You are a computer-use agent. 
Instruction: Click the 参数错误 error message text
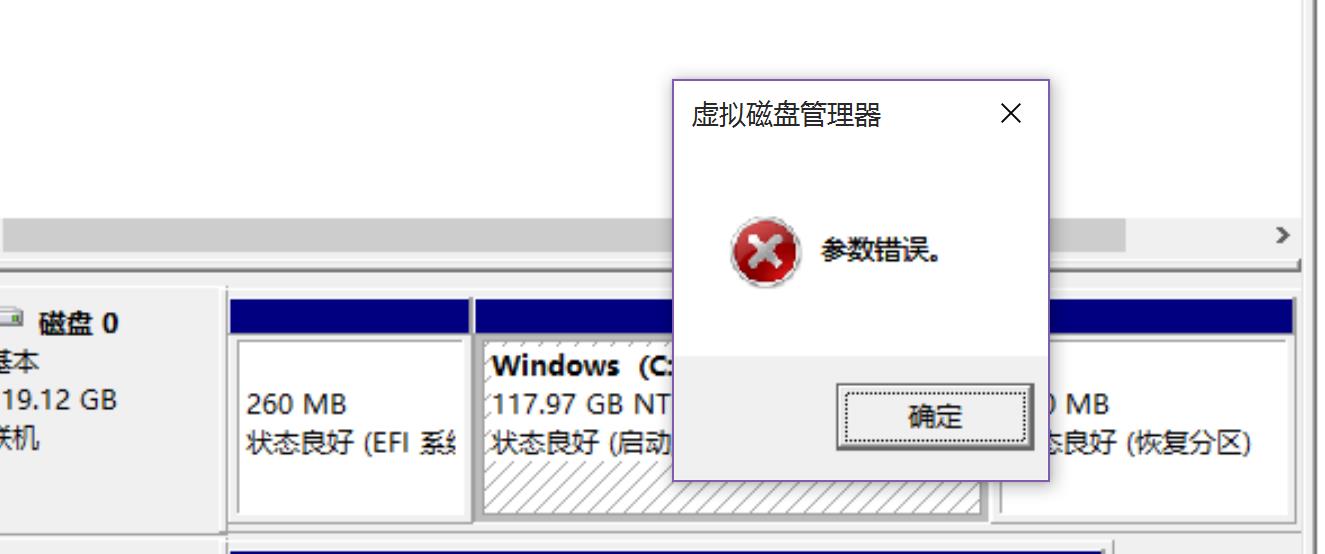881,250
